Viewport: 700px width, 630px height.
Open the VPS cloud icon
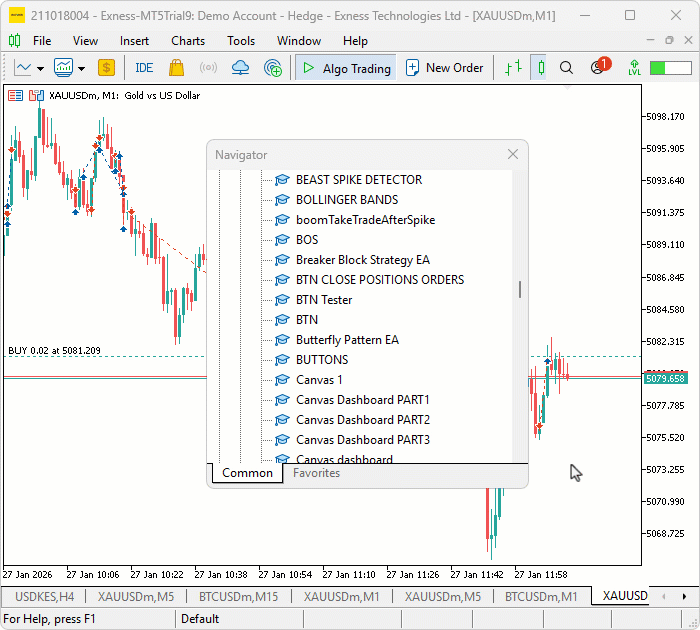(x=240, y=68)
